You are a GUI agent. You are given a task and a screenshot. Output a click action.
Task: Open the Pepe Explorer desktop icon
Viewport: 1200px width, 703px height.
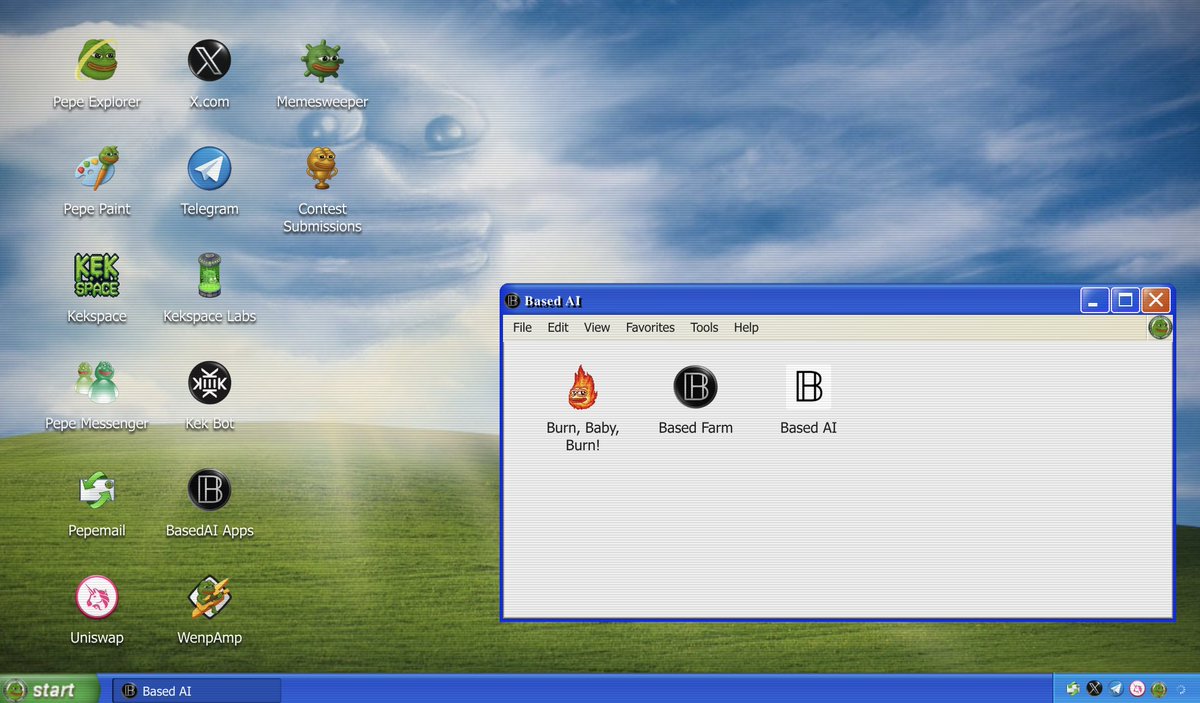point(97,61)
